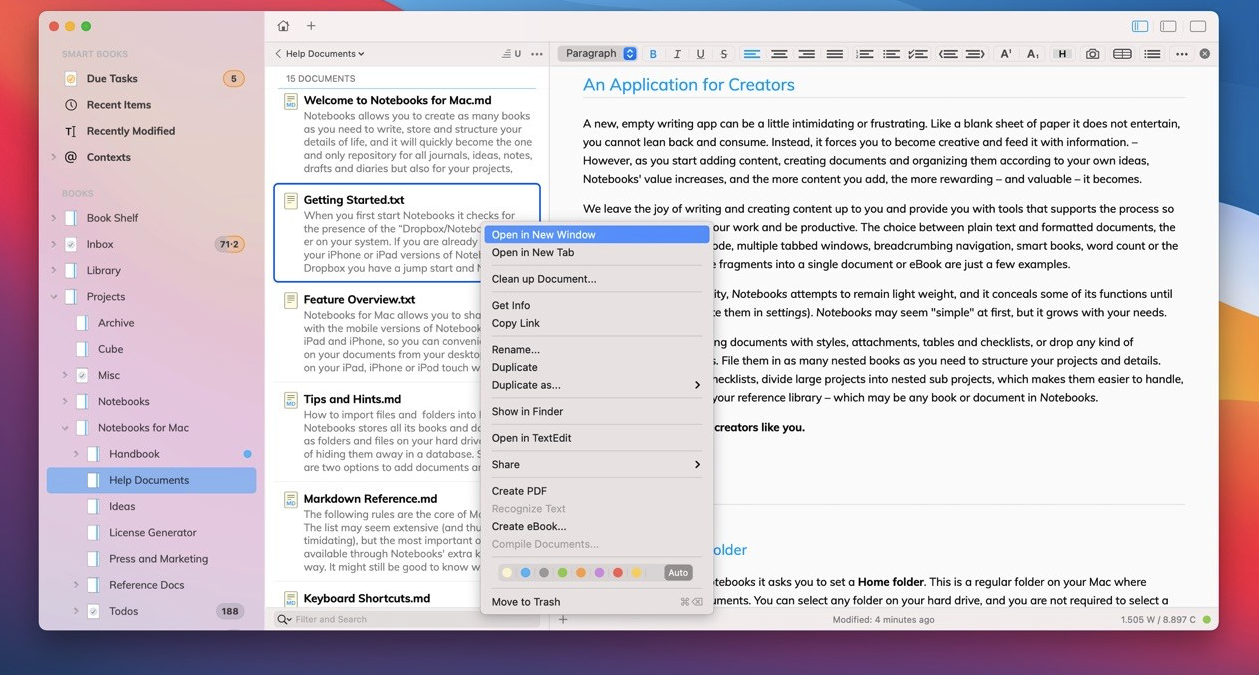Insert a table using the table icon
The image size is (1259, 675).
(1122, 53)
